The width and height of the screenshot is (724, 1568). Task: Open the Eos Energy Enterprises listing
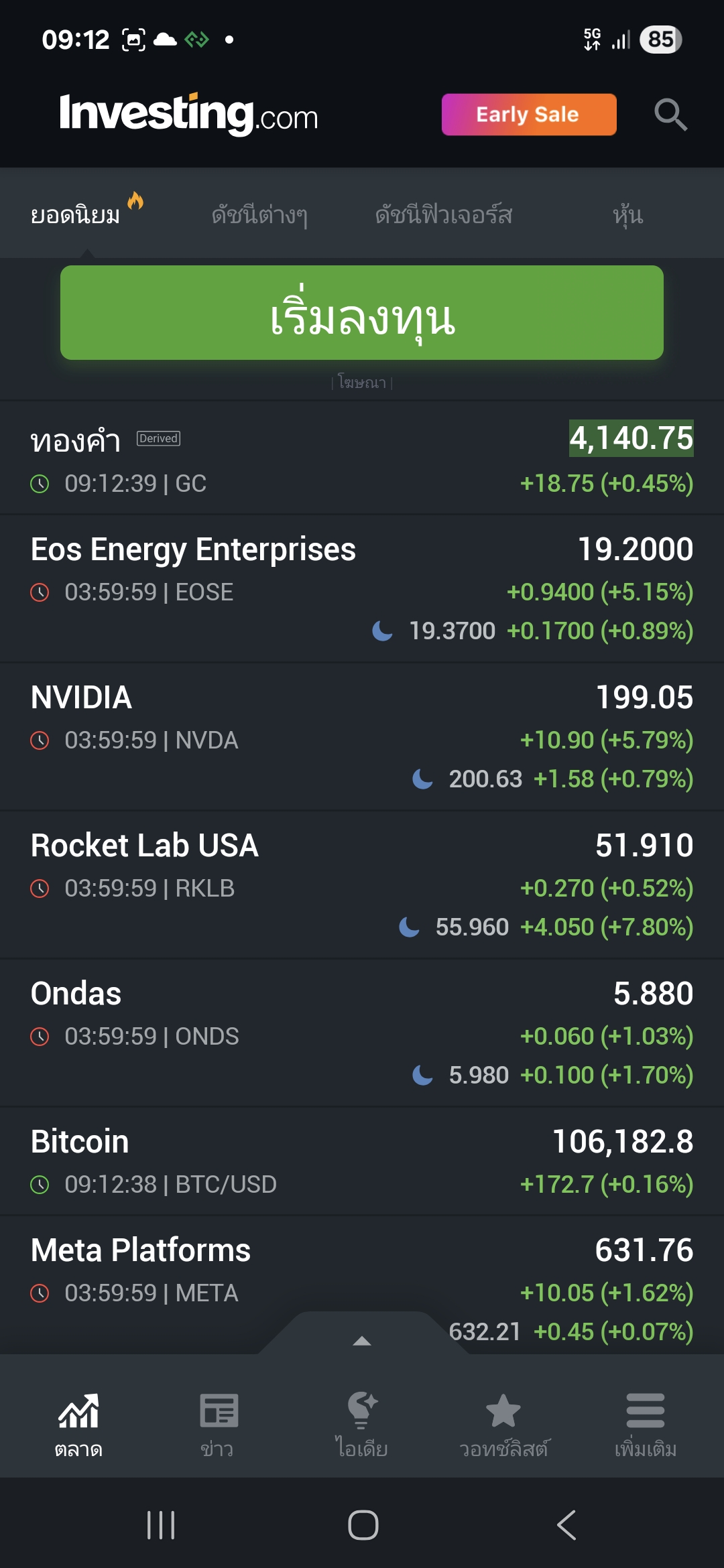(362, 588)
